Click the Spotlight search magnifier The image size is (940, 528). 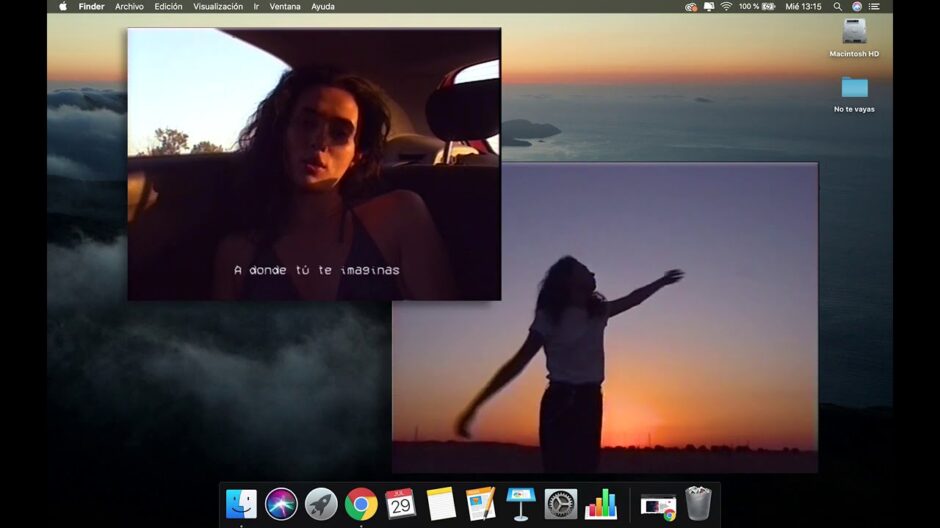coord(838,6)
